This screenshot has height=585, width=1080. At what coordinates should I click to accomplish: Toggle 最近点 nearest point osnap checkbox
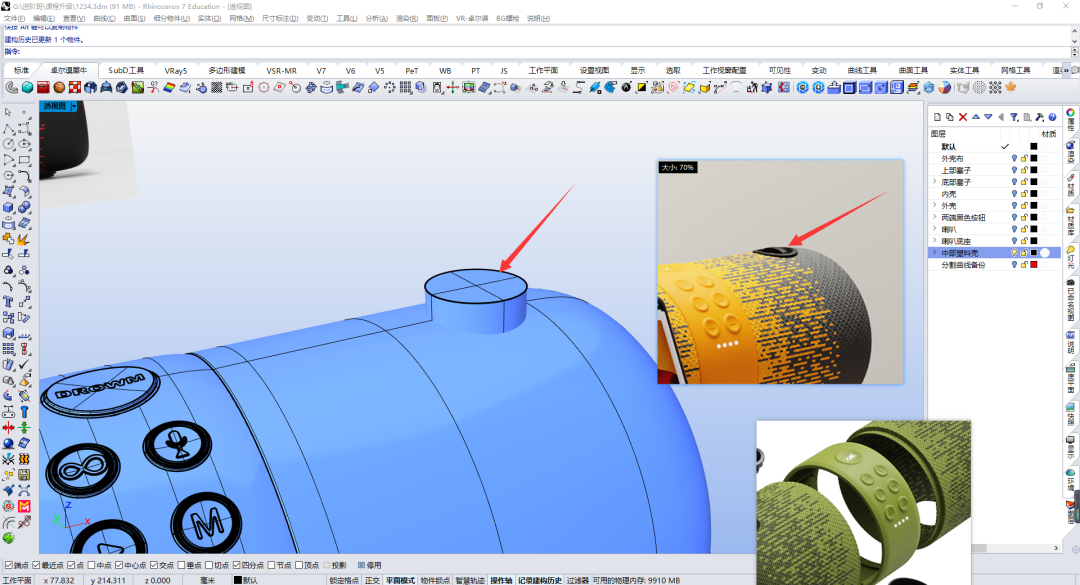pos(37,566)
